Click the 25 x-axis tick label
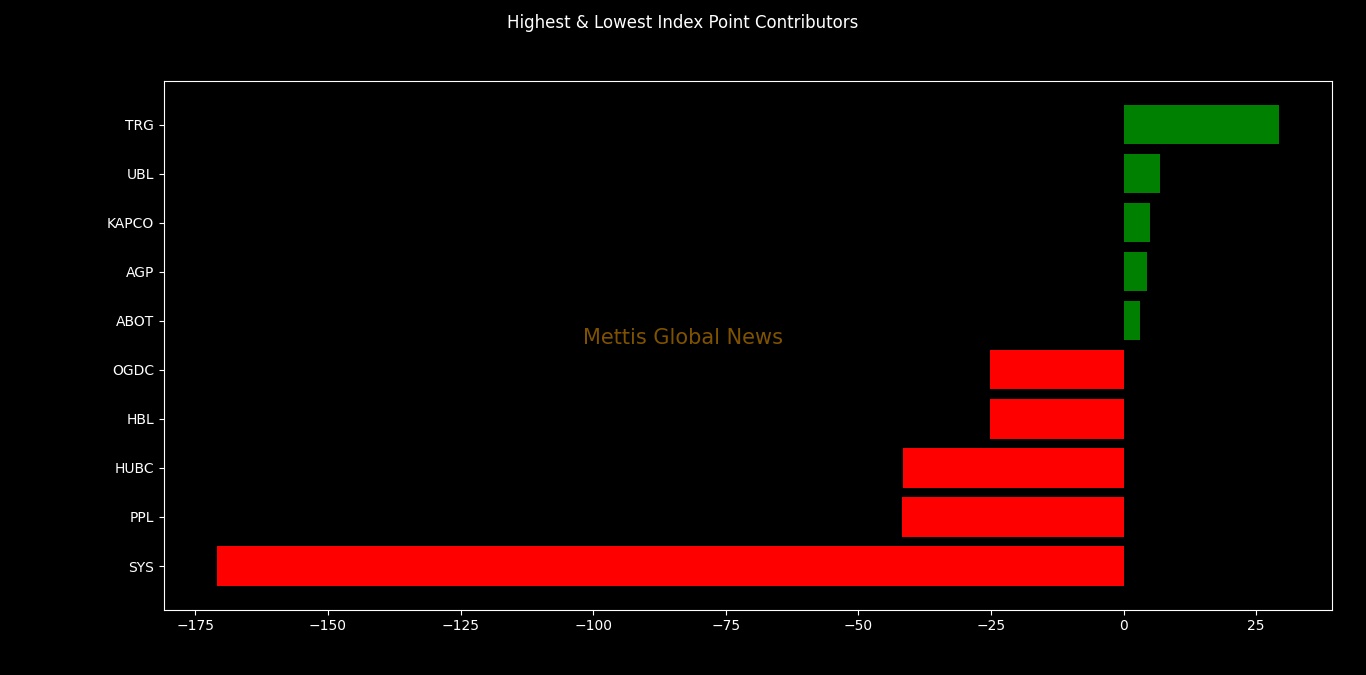 coord(1256,626)
